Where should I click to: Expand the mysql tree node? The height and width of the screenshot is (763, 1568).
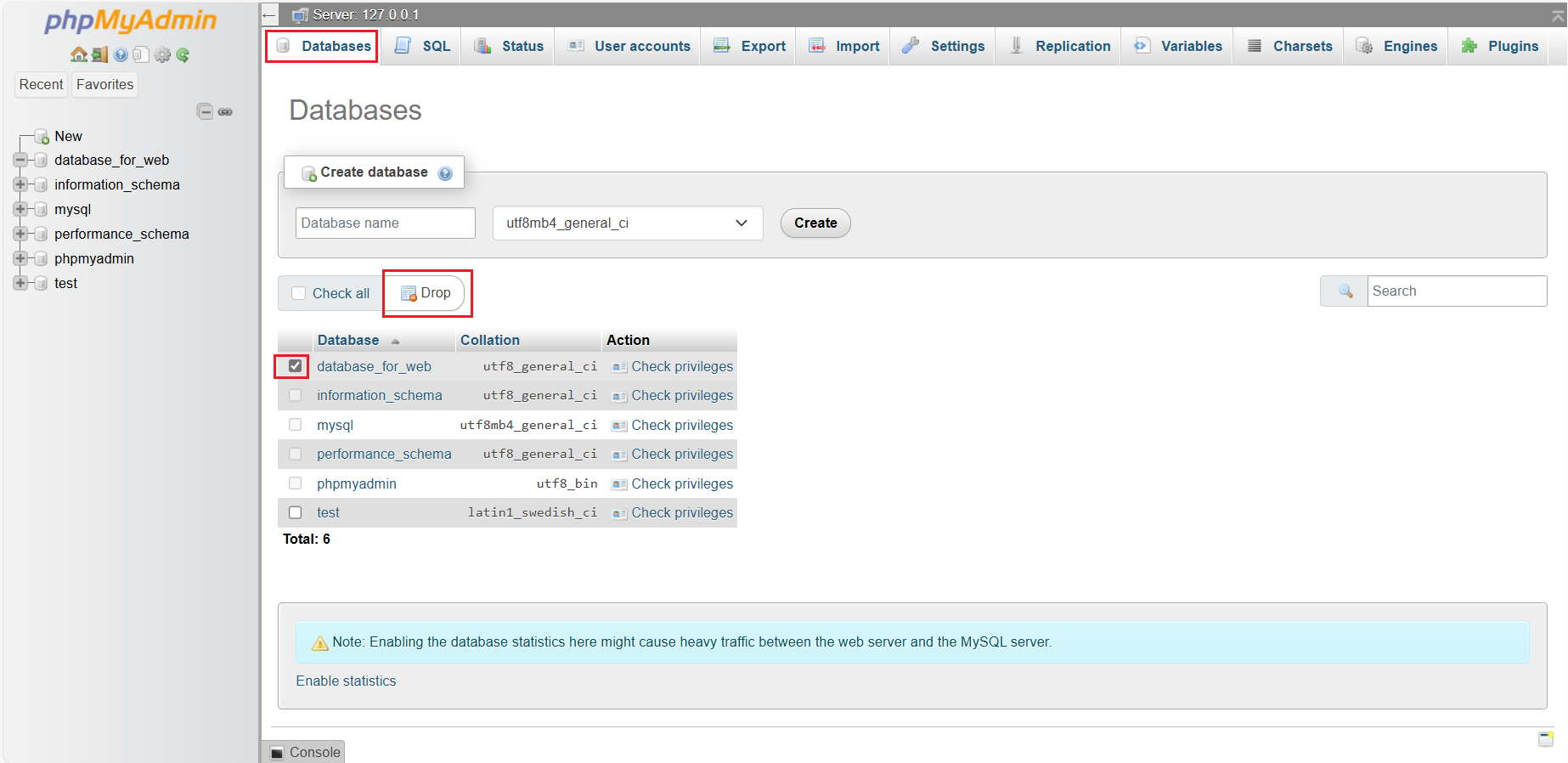[x=20, y=209]
